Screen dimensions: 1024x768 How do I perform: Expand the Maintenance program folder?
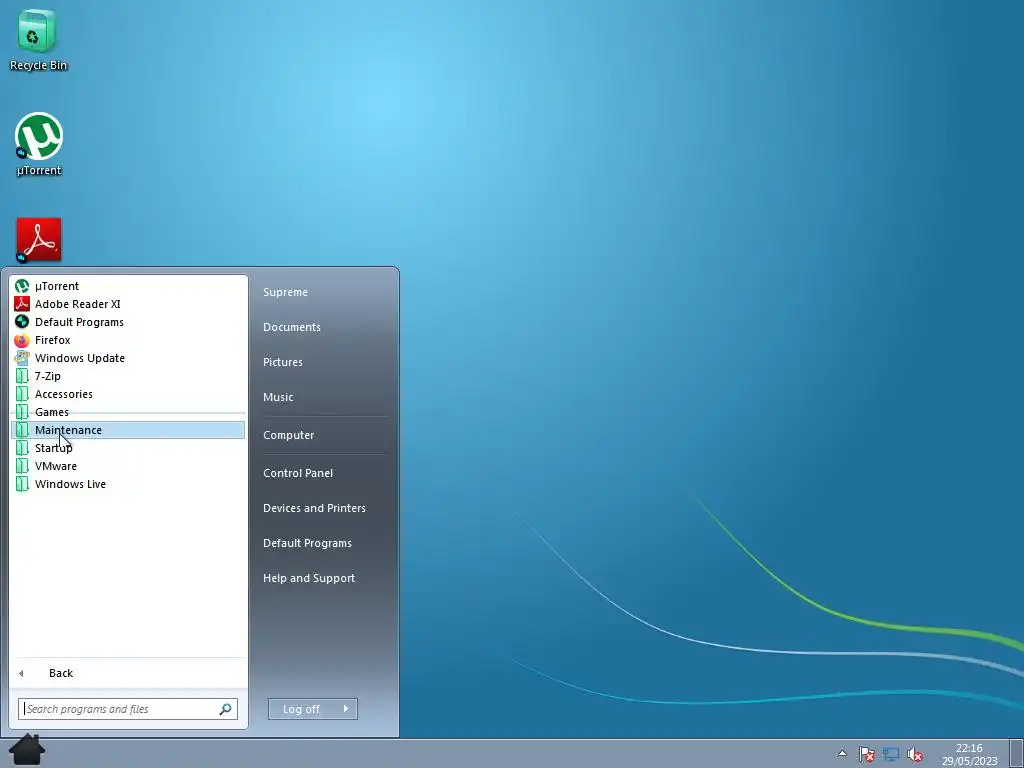[128, 430]
